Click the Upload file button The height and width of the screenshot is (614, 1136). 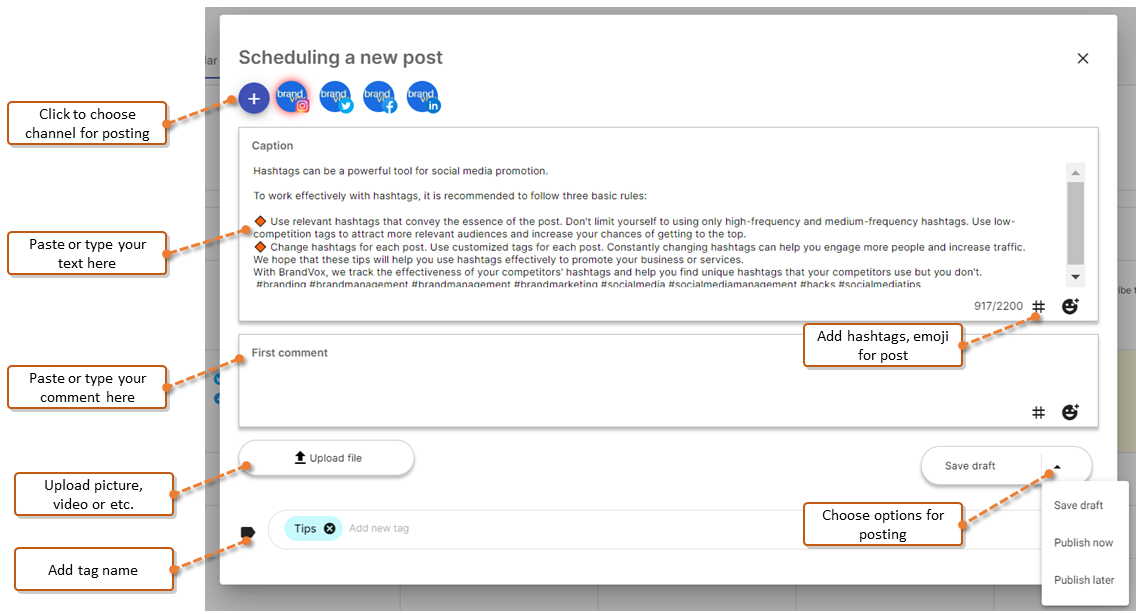coord(326,458)
